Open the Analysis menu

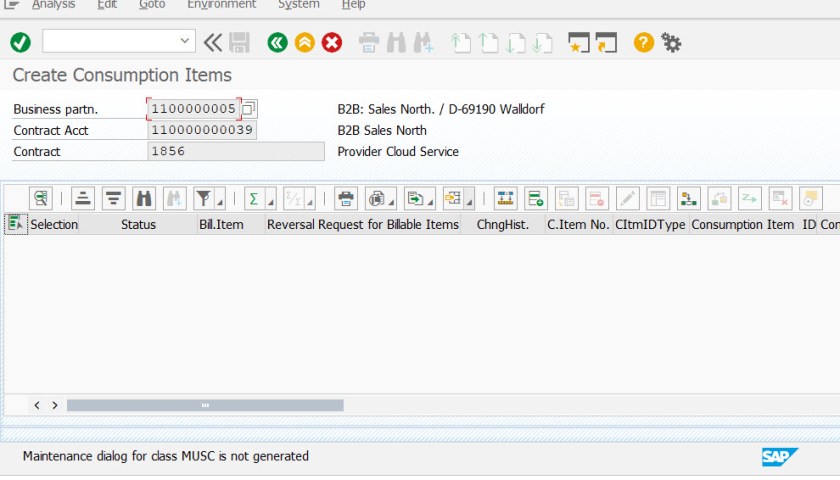tap(53, 5)
